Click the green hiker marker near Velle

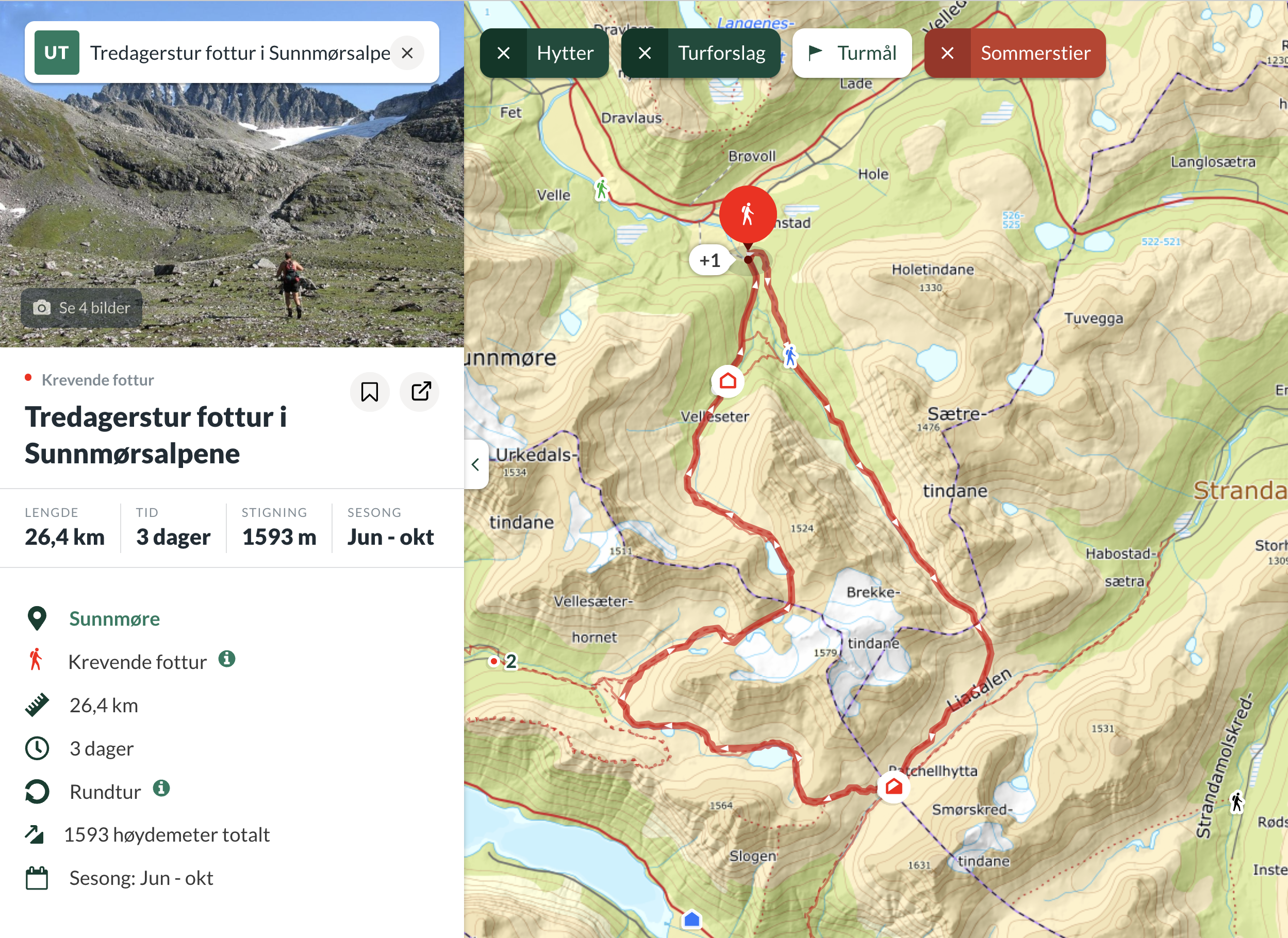click(601, 189)
